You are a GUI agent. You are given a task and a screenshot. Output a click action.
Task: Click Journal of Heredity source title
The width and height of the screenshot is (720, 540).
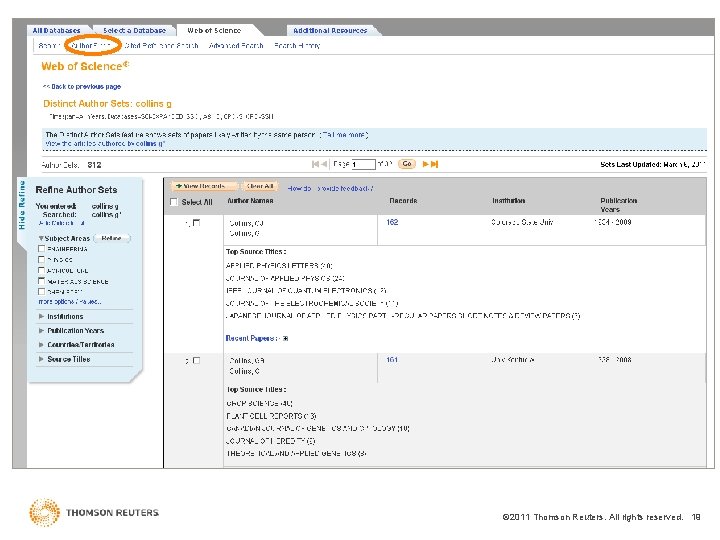[x=271, y=441]
